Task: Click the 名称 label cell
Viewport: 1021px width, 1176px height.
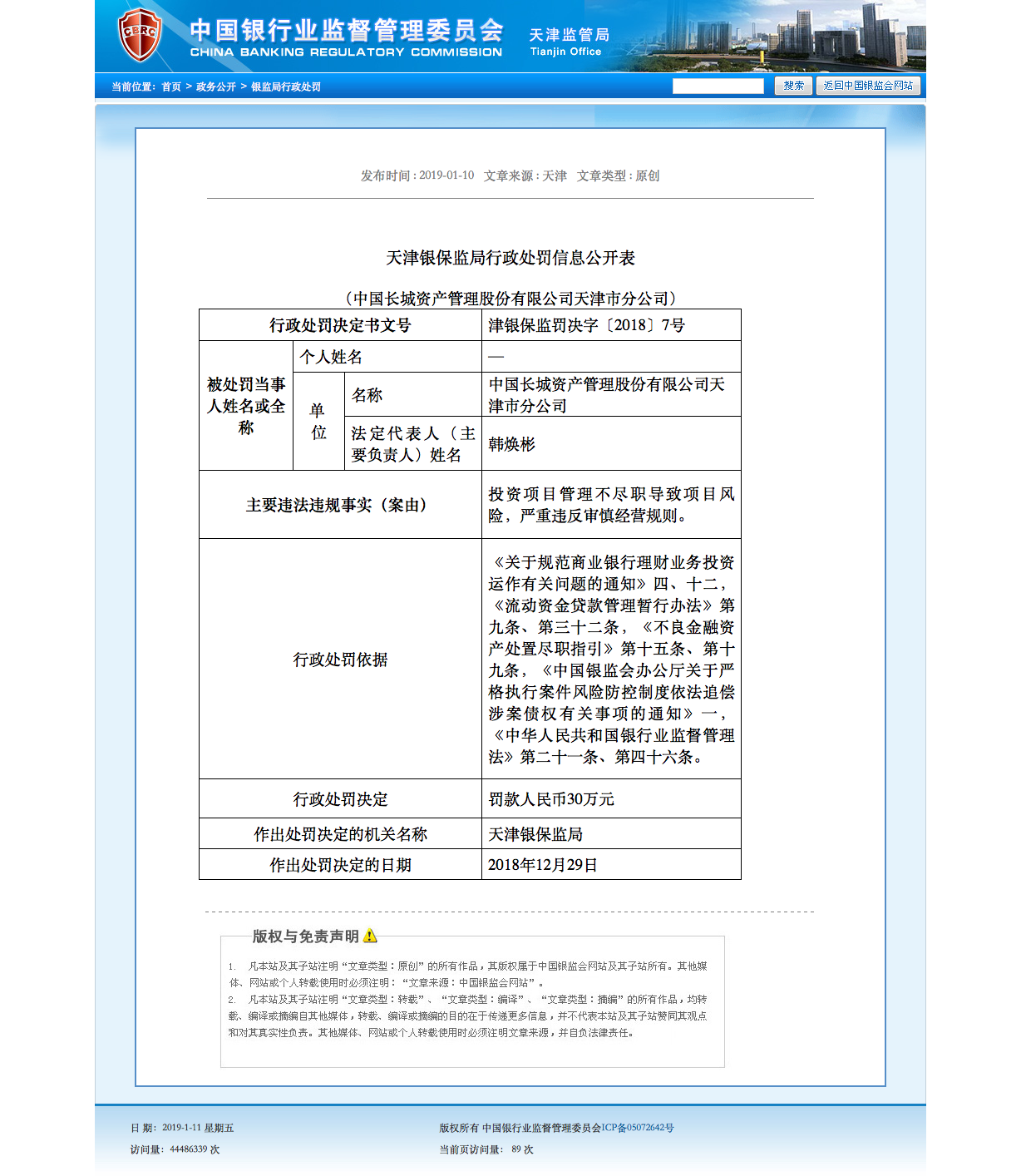Action: [x=413, y=395]
